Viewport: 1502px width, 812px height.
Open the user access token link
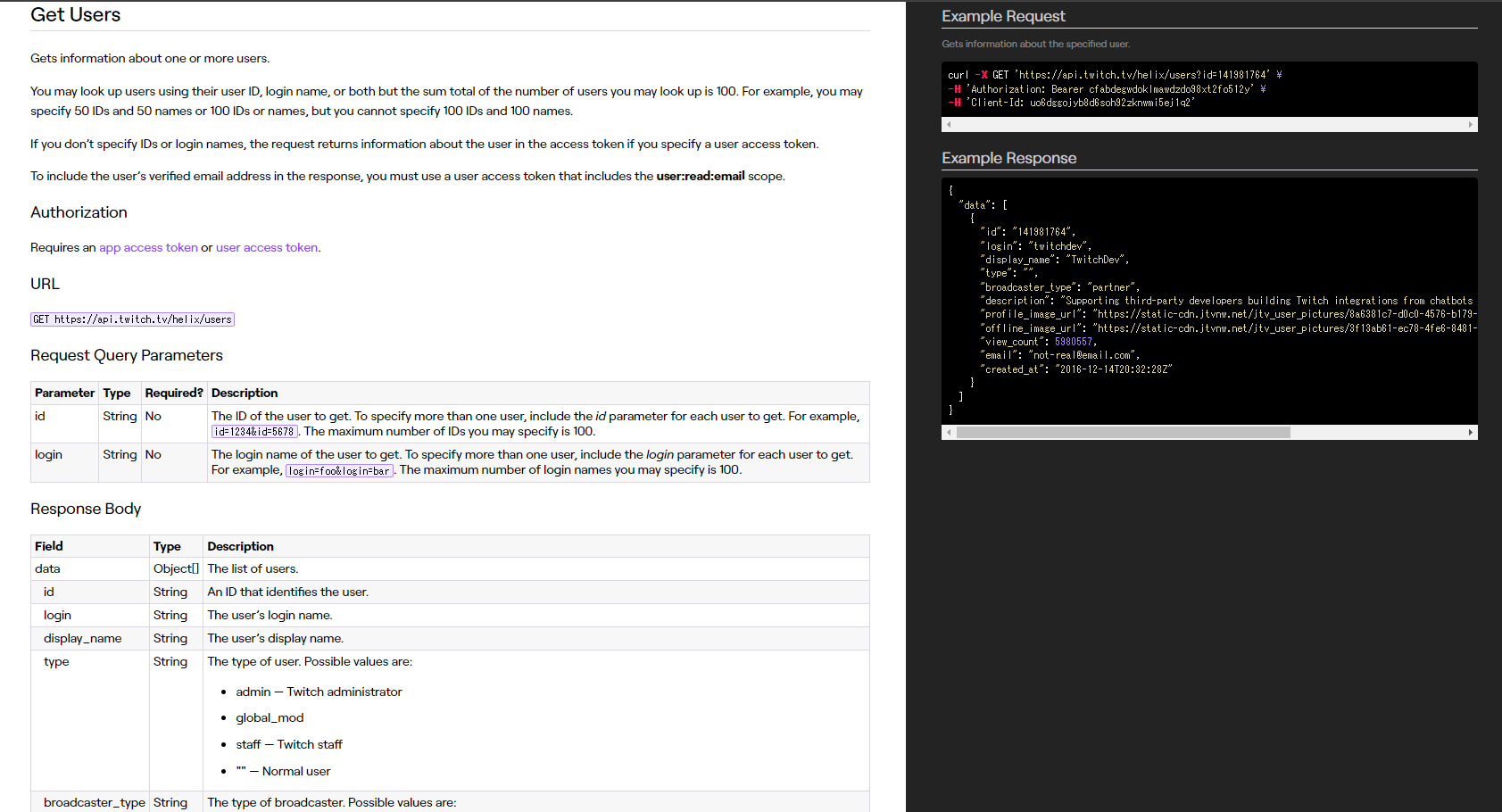pos(267,247)
